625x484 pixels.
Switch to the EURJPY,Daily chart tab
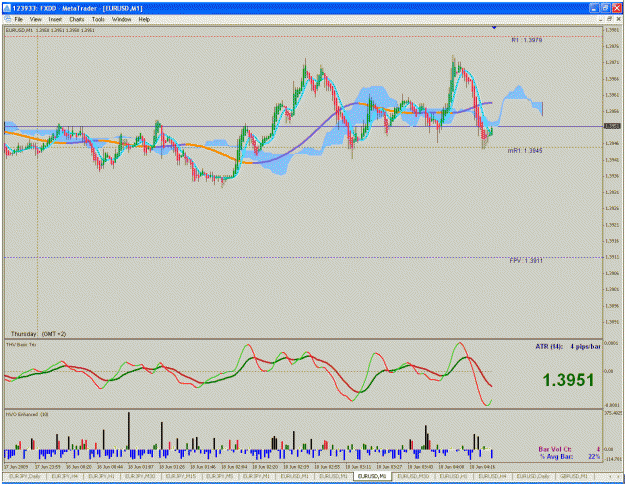pos(24,476)
